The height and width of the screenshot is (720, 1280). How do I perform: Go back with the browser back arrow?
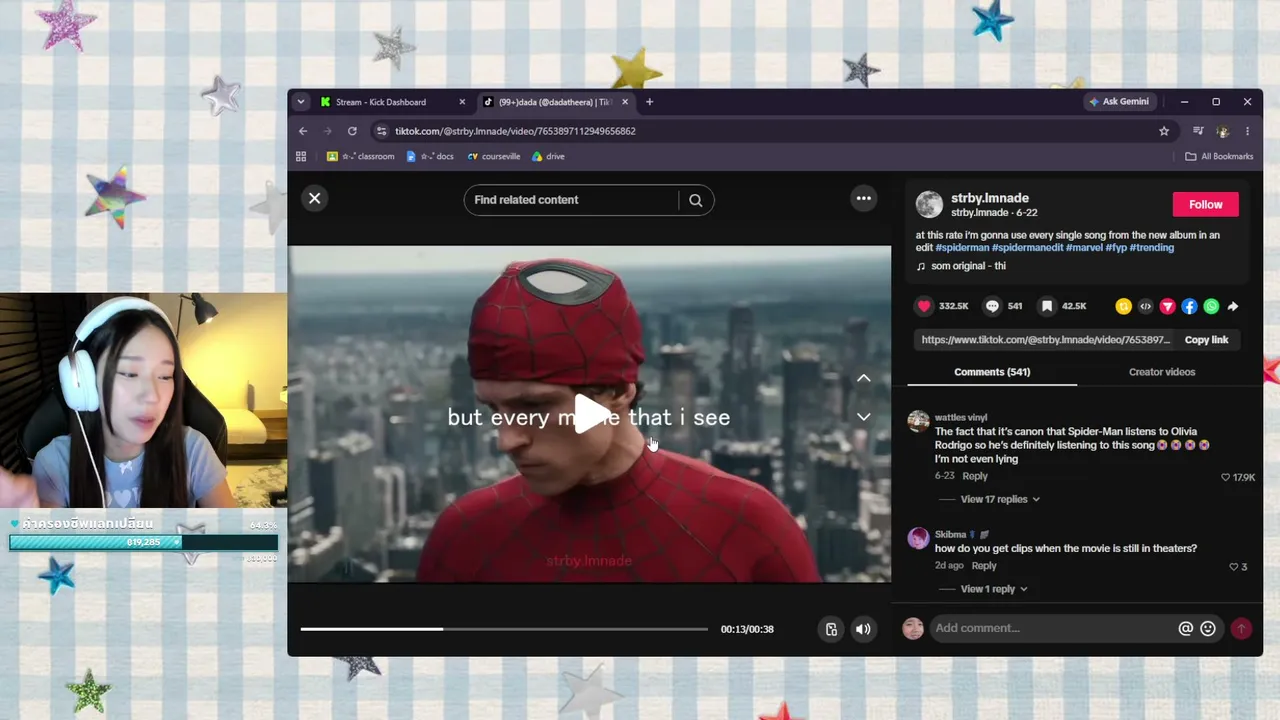point(303,131)
